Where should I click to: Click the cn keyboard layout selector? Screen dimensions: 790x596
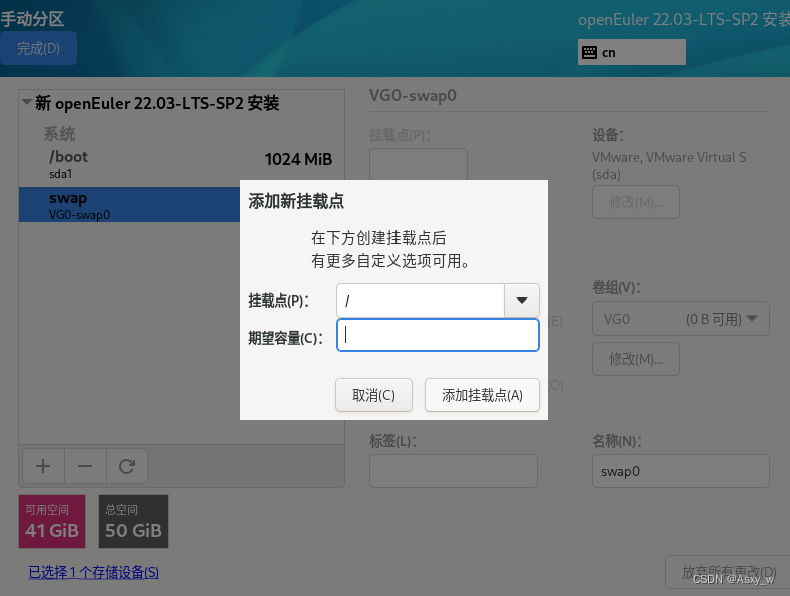pyautogui.click(x=632, y=52)
